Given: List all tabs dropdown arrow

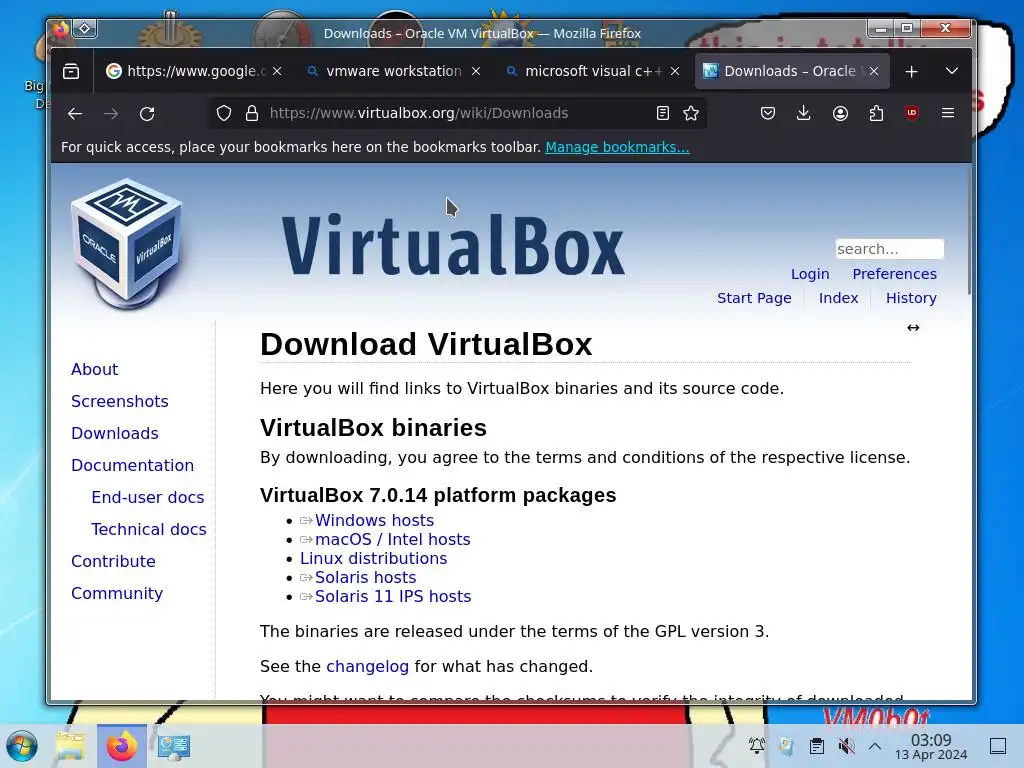Looking at the screenshot, I should (x=952, y=71).
